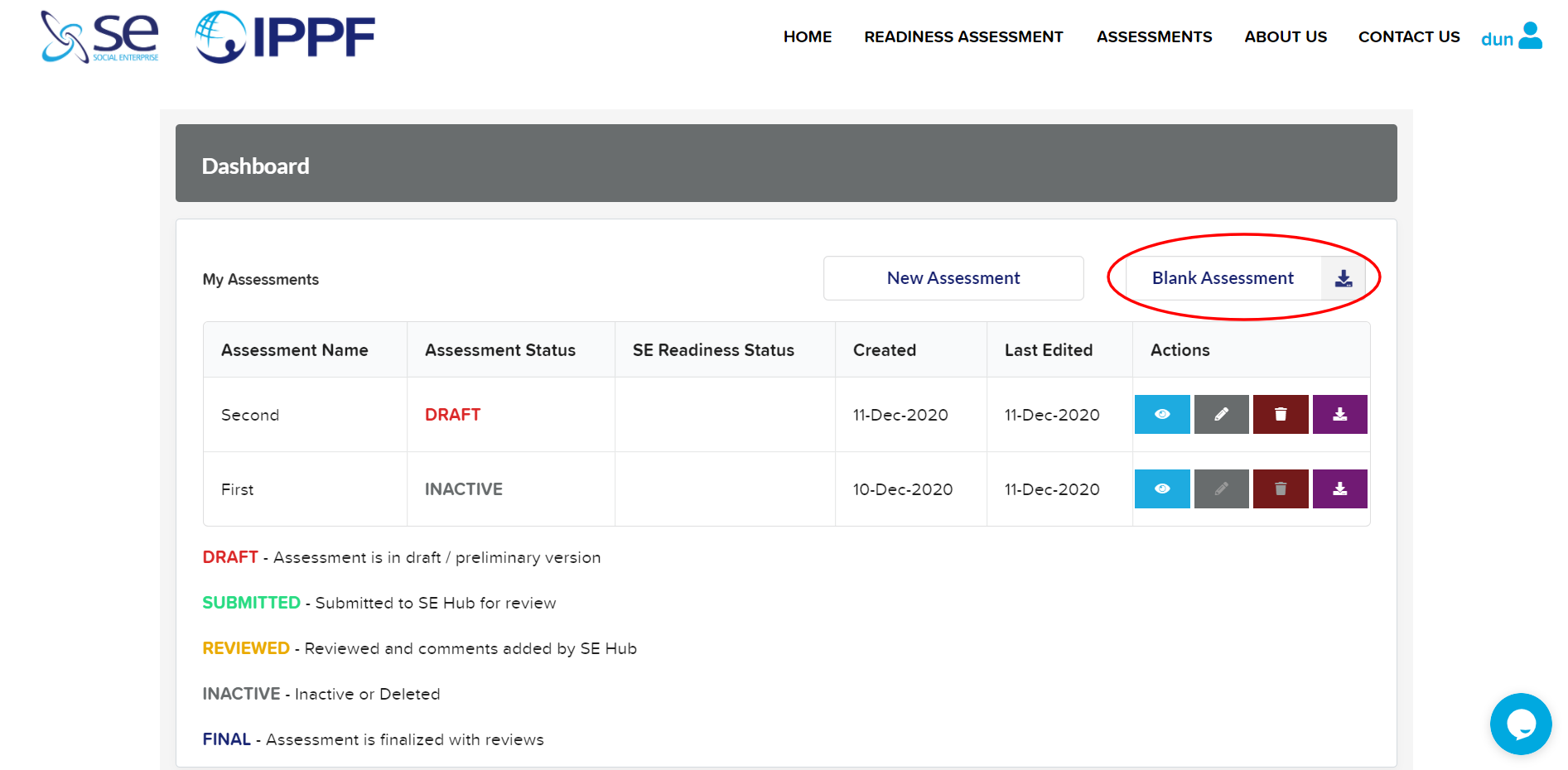The height and width of the screenshot is (770, 1568).
Task: Click the pencil icon in the First row
Action: (1221, 488)
